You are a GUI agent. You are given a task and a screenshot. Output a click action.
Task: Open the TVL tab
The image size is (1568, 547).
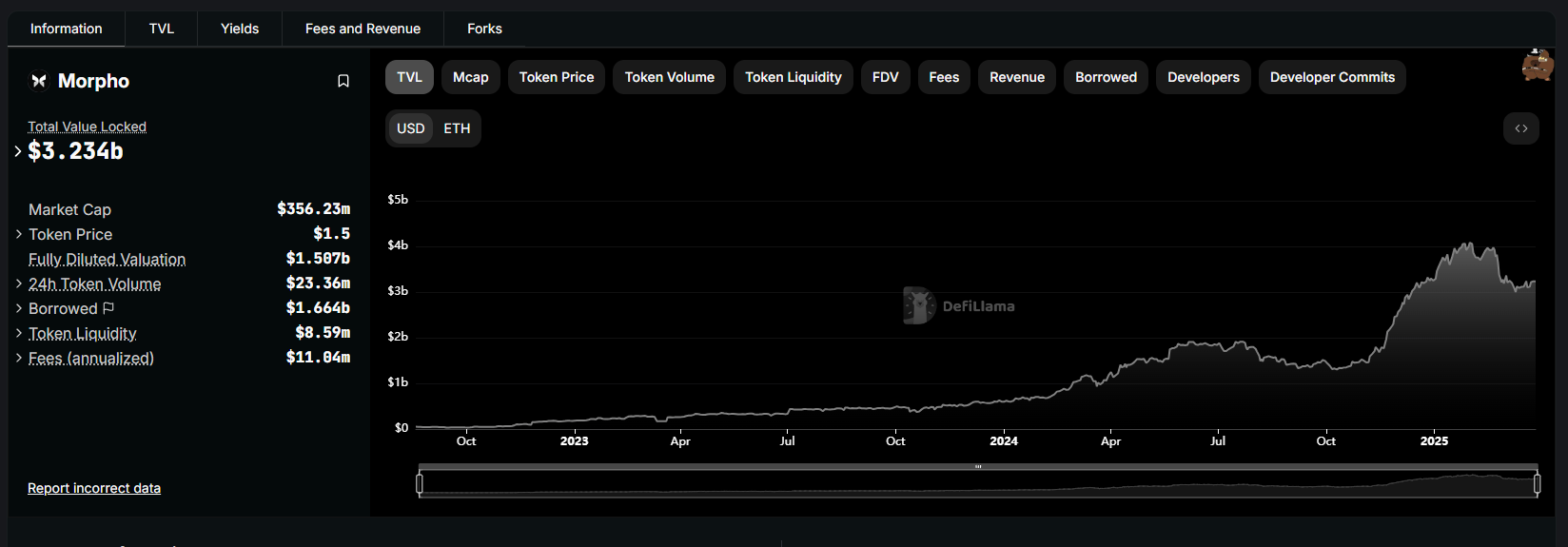pos(162,29)
